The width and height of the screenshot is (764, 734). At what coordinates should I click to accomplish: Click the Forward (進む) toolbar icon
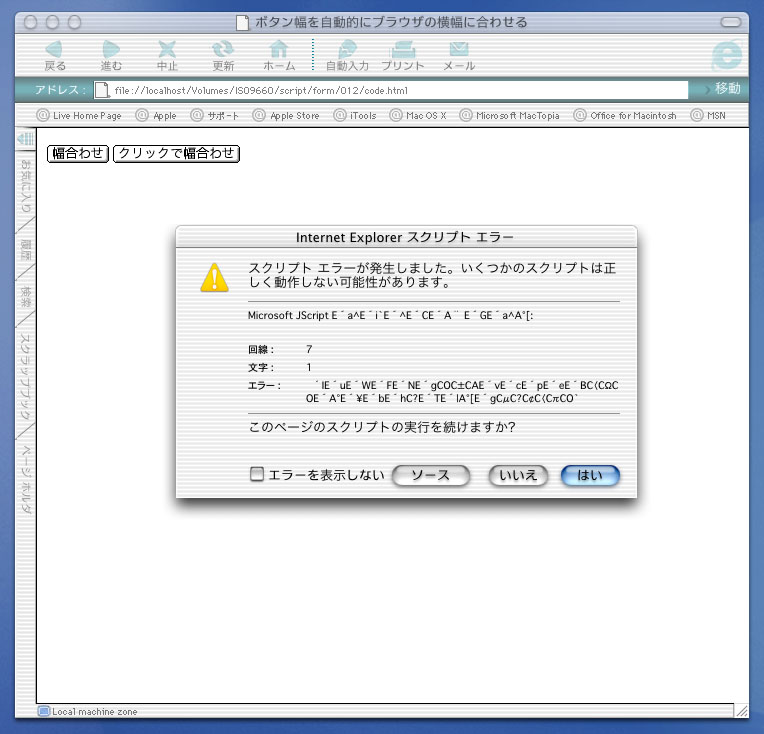[111, 55]
